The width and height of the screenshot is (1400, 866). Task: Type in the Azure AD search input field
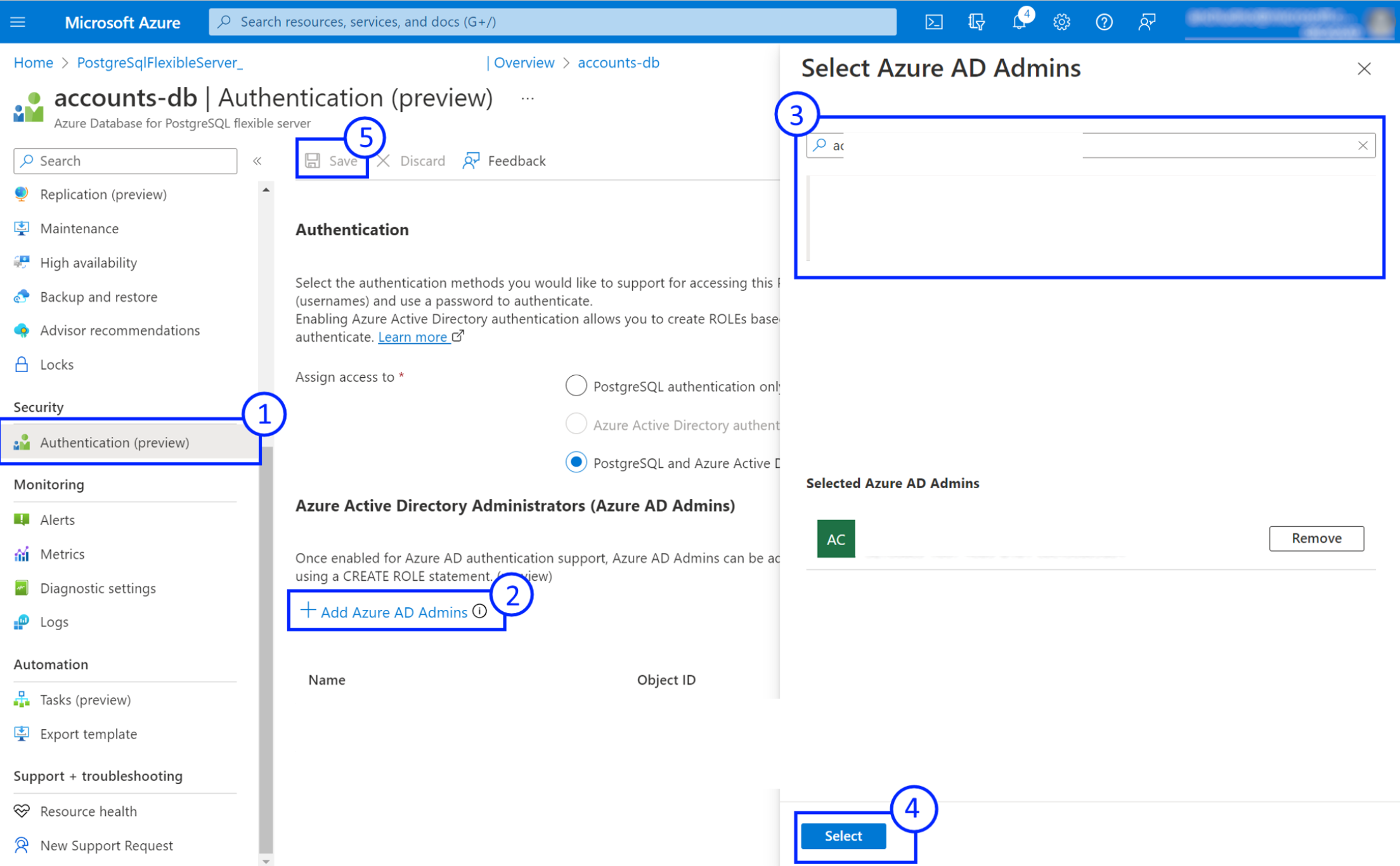point(1090,145)
